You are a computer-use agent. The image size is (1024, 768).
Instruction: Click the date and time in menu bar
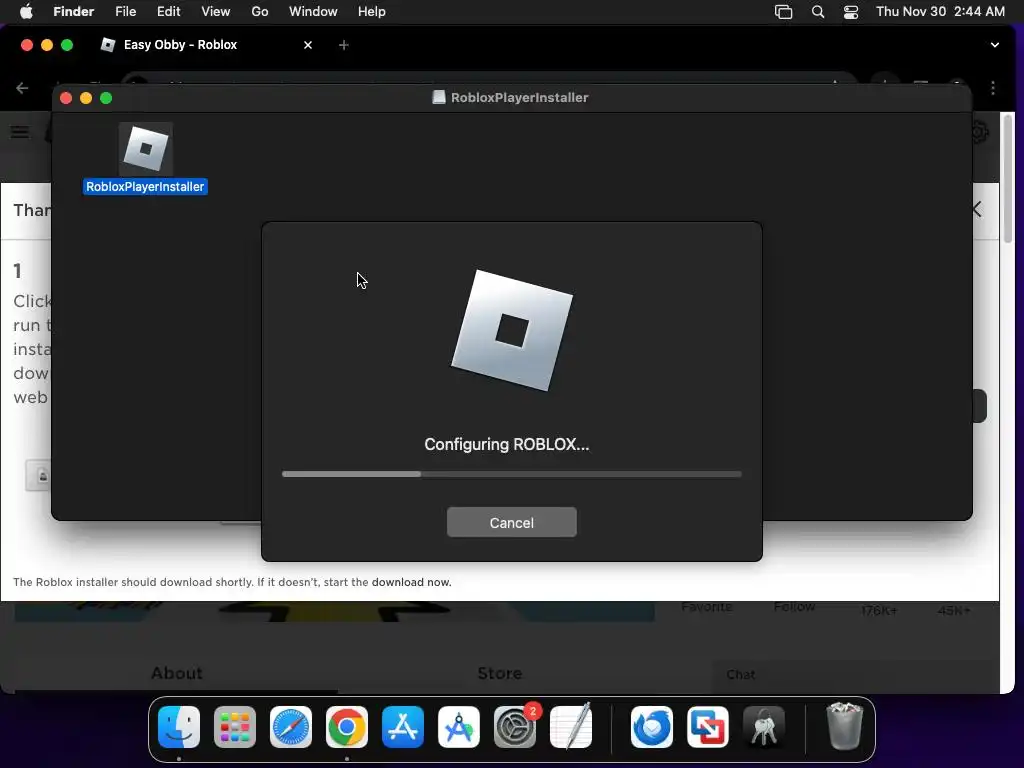click(x=940, y=11)
